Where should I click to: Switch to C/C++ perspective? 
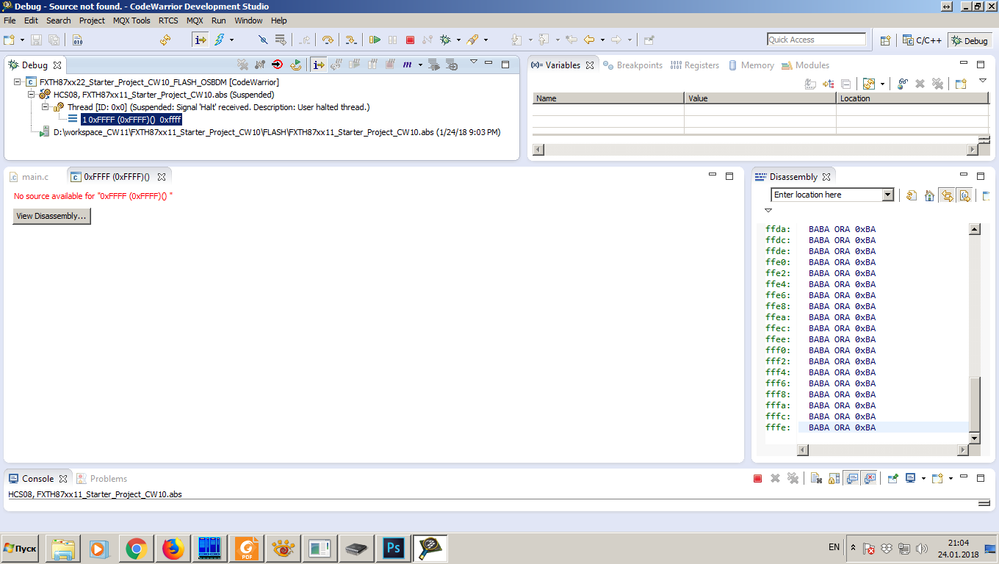click(x=922, y=40)
